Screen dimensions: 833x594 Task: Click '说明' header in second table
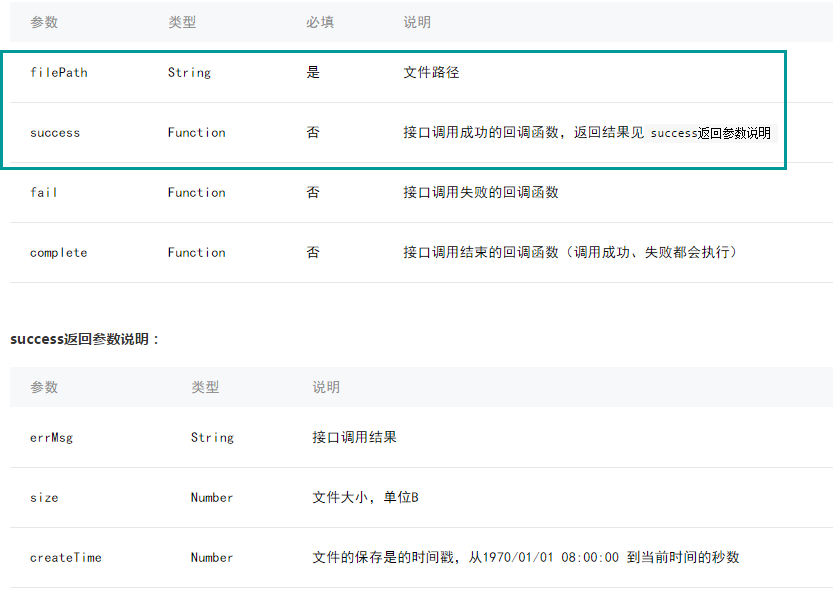pyautogui.click(x=326, y=387)
